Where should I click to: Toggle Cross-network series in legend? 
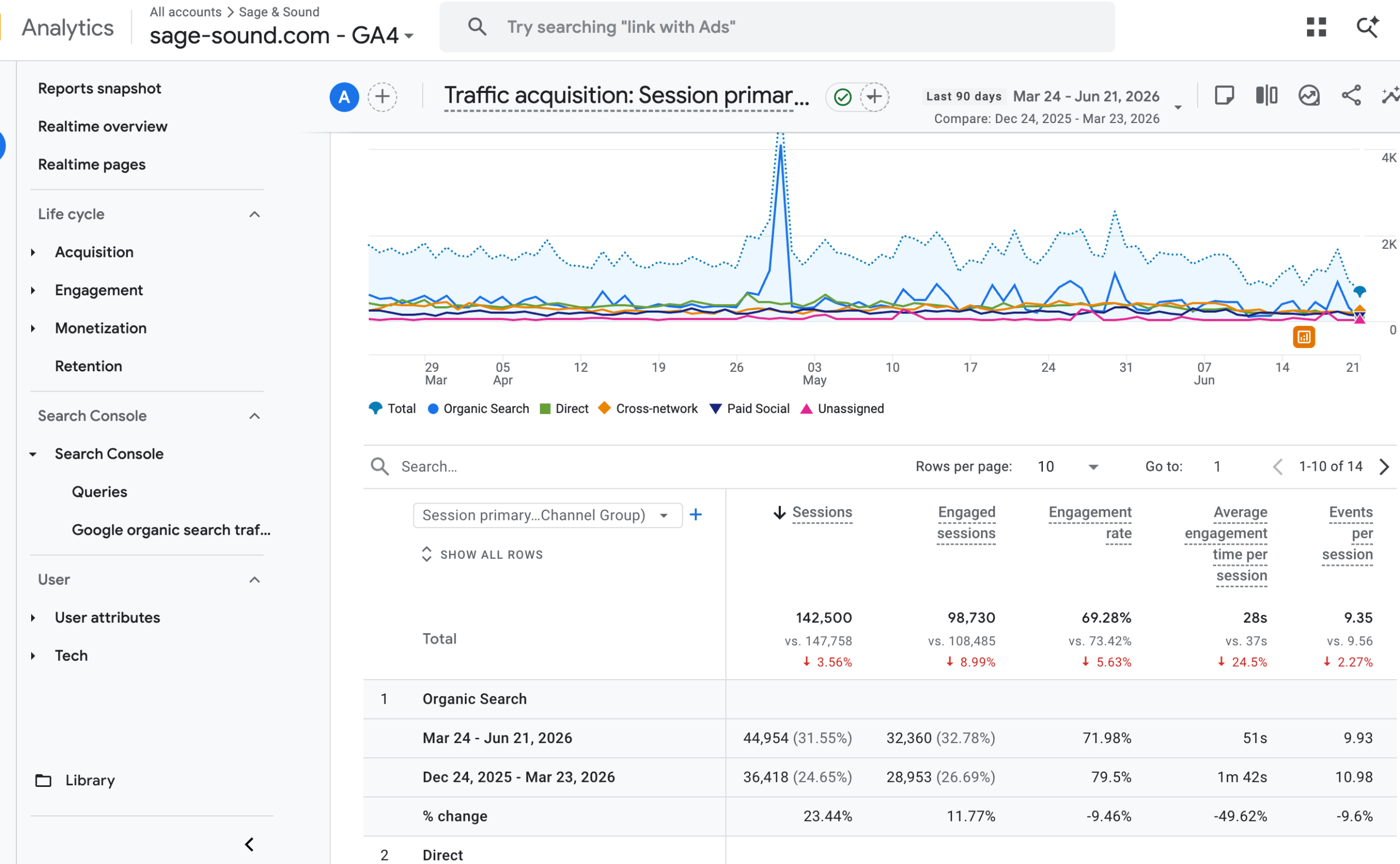click(x=648, y=408)
